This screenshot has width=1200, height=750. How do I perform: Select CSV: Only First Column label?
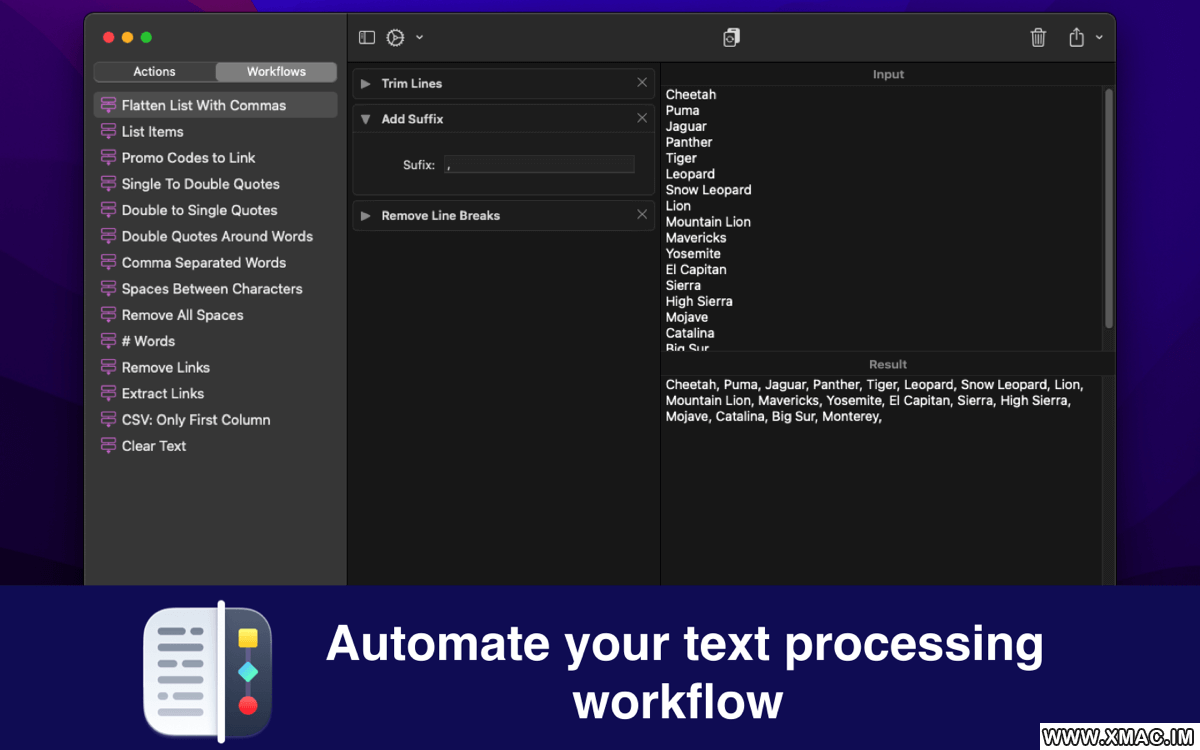coord(196,420)
